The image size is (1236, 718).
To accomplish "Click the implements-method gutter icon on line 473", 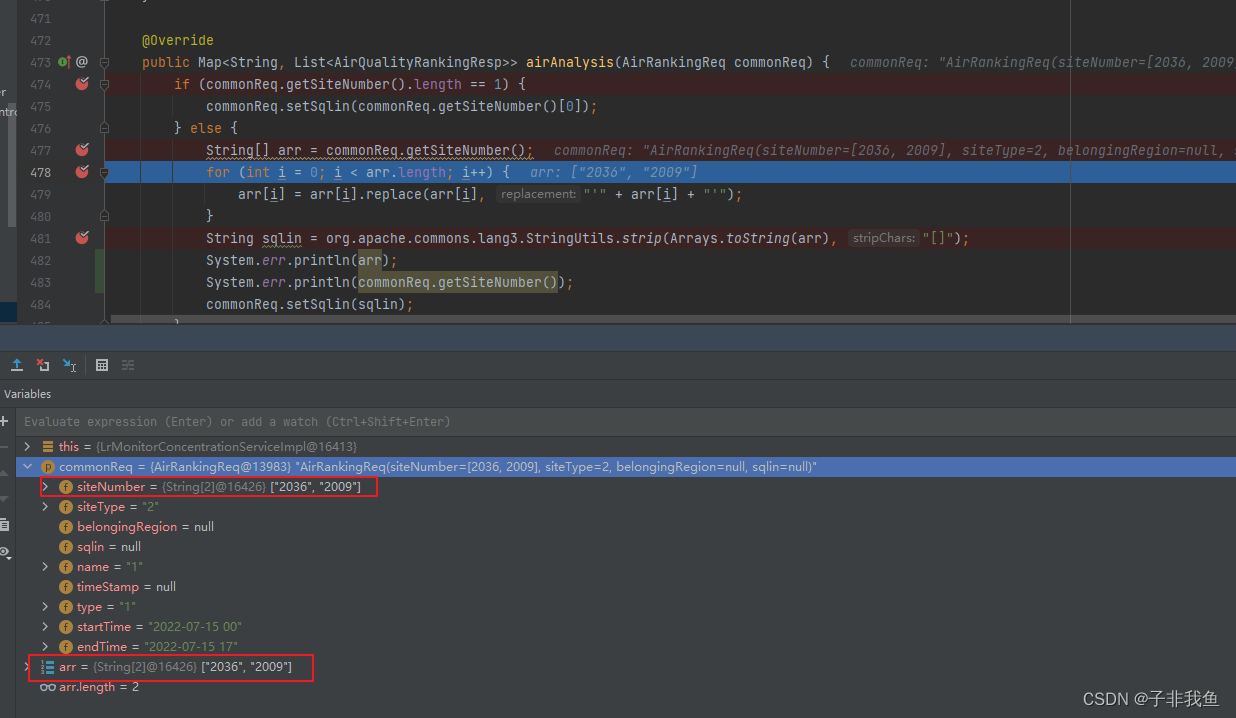I will (63, 62).
